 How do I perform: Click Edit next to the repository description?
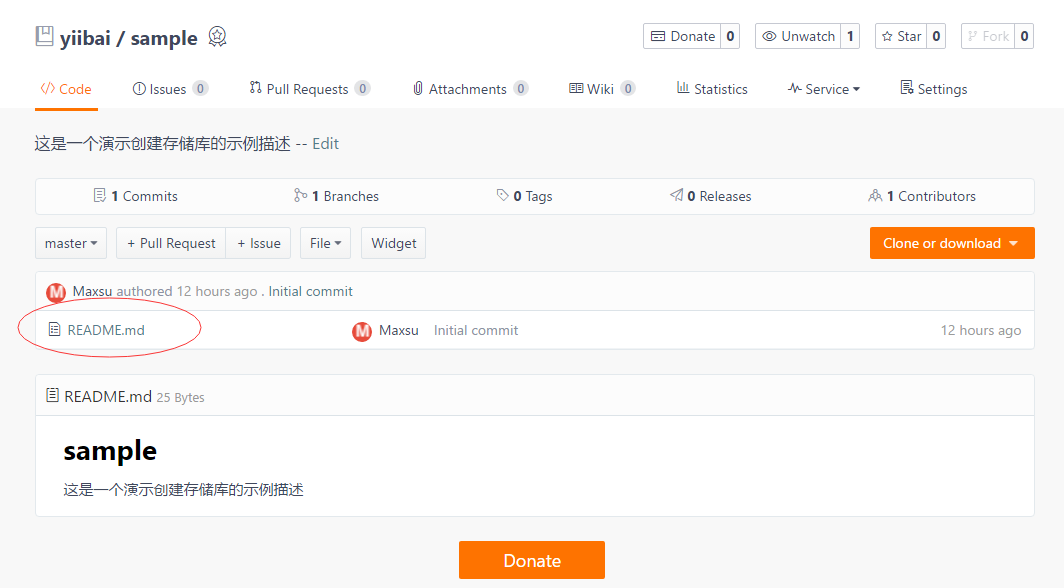pos(325,144)
